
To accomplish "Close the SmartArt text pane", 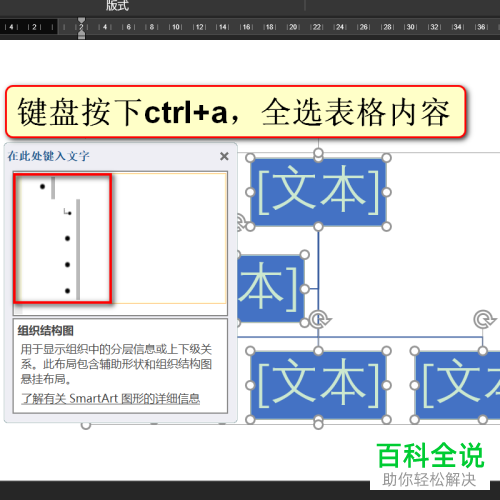I will point(224,156).
